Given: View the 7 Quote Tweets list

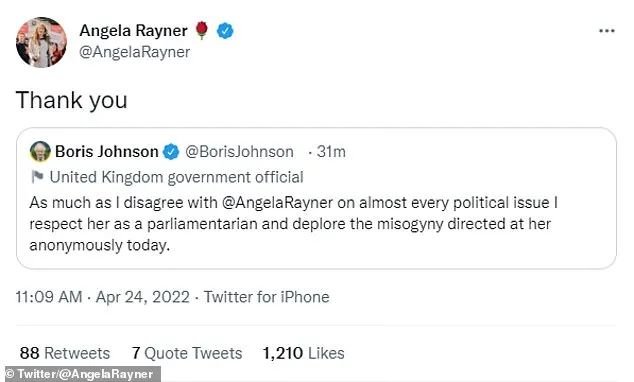Looking at the screenshot, I should pyautogui.click(x=187, y=353).
